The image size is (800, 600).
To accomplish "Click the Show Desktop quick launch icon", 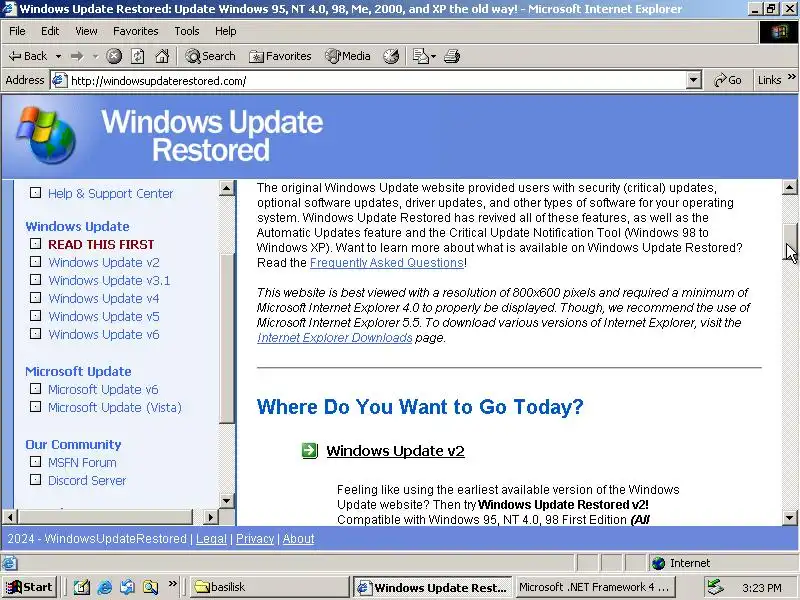I will 81,588.
